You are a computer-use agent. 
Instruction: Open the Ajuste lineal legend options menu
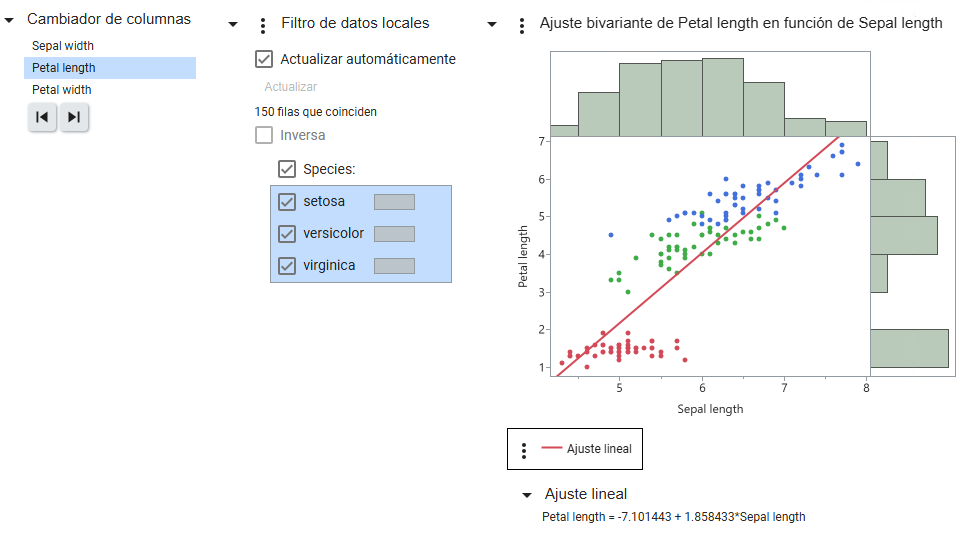point(524,450)
